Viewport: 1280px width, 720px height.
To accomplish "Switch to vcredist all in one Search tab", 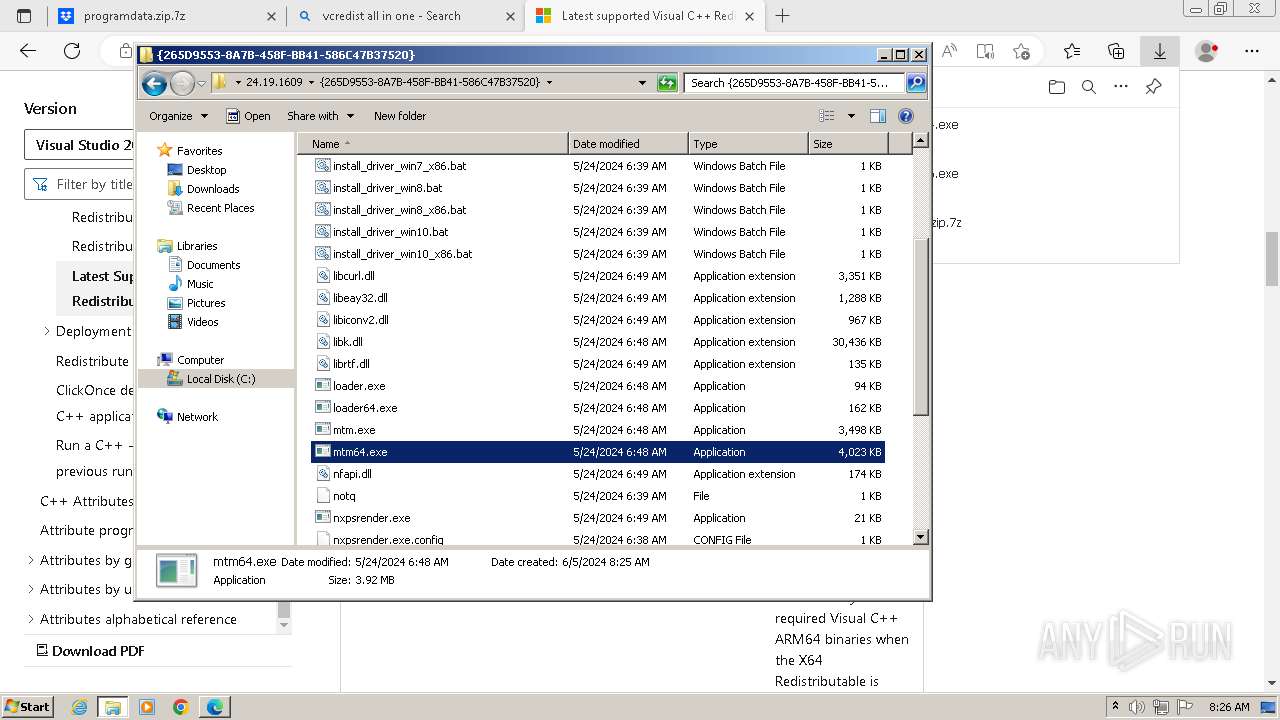I will pyautogui.click(x=405, y=16).
